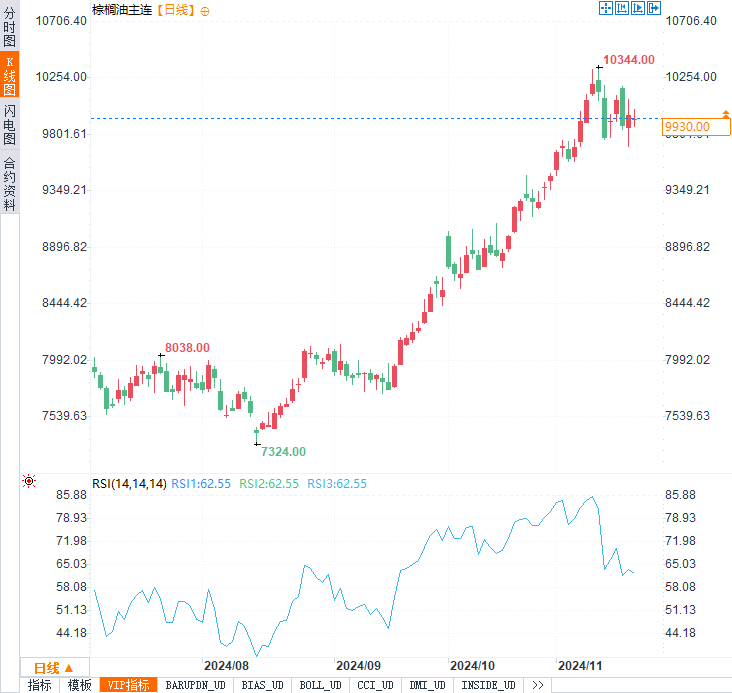Viewport: 732px width, 693px height.
Task: Click the 9930.00 current price label
Action: point(687,126)
